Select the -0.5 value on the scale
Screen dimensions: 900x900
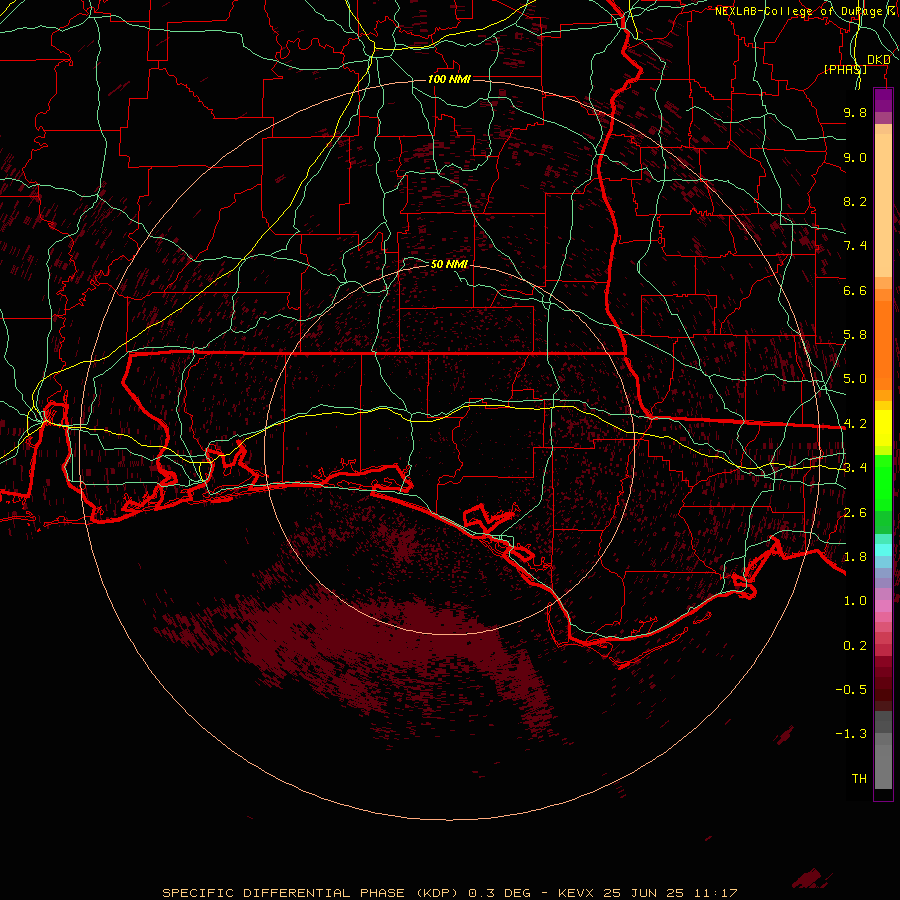[x=851, y=690]
